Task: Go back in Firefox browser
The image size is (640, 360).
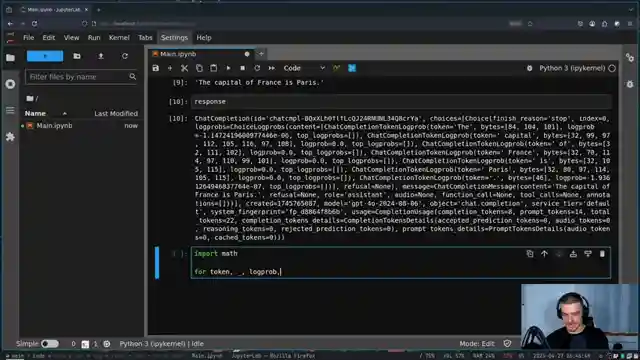Action: 10,24
